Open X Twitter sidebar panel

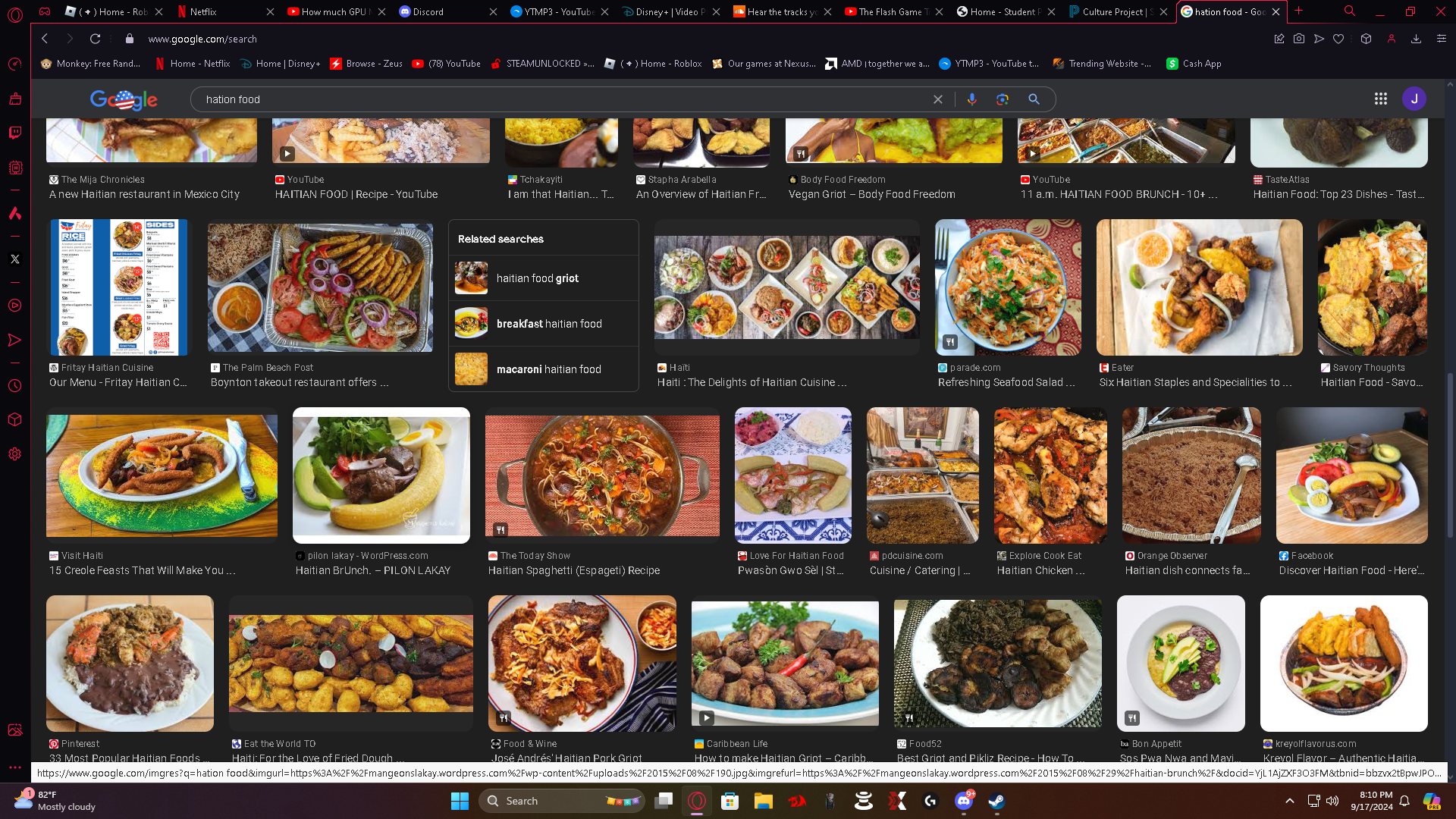pos(14,259)
